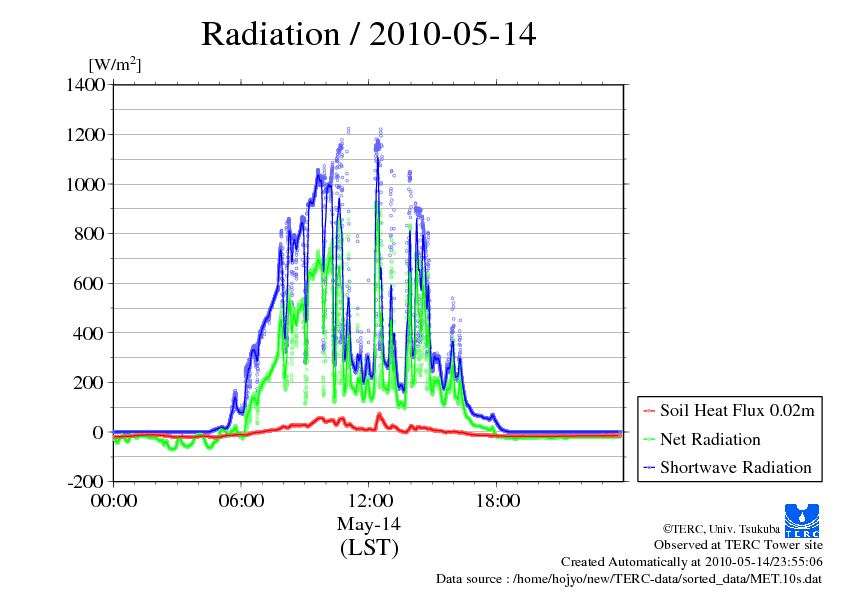Click the "(LST)" time zone label

click(x=369, y=548)
